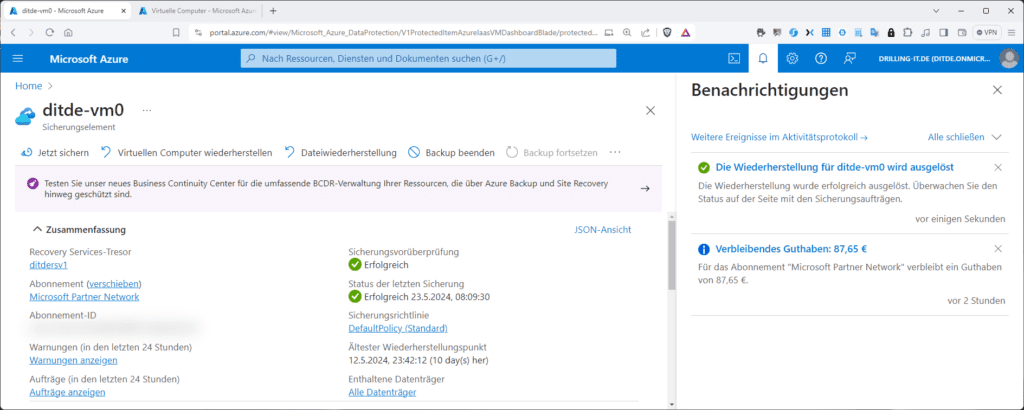Click the green Erfolgreich check under Sicherungsvorüberprüfung
Viewport: 1024px width, 410px height.
point(355,264)
